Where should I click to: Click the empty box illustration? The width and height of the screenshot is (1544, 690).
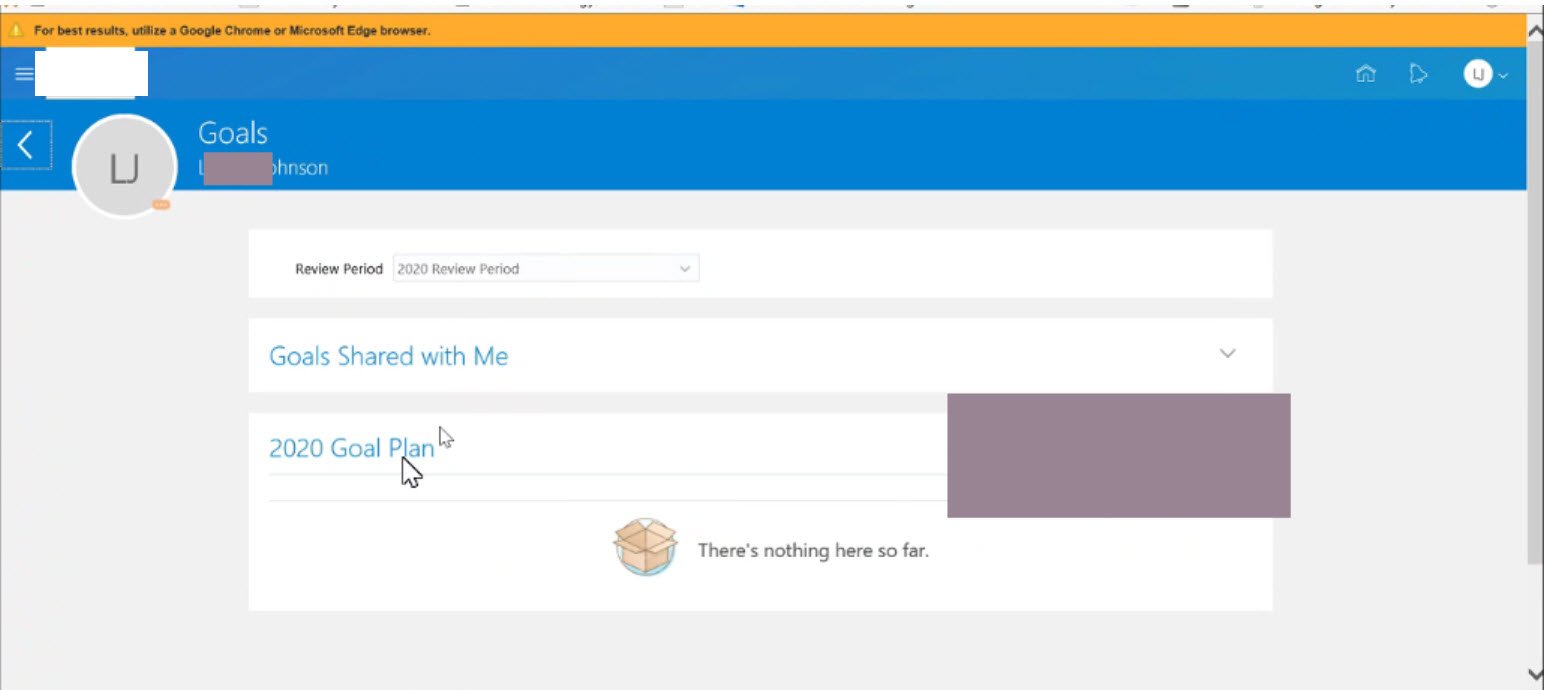click(645, 548)
